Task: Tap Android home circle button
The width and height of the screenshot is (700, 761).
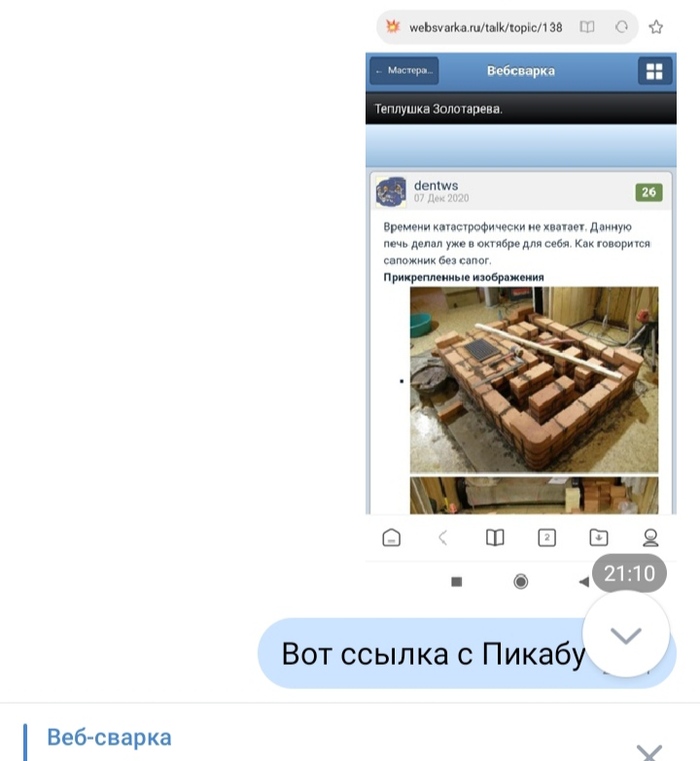Action: [520, 581]
